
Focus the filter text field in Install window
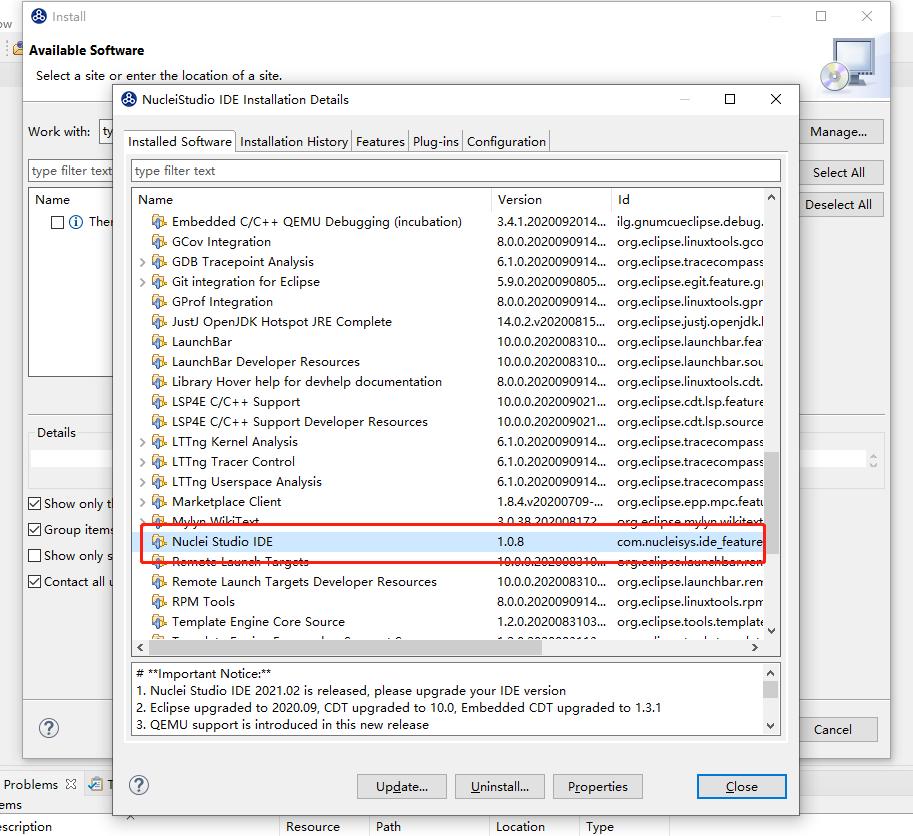(70, 171)
